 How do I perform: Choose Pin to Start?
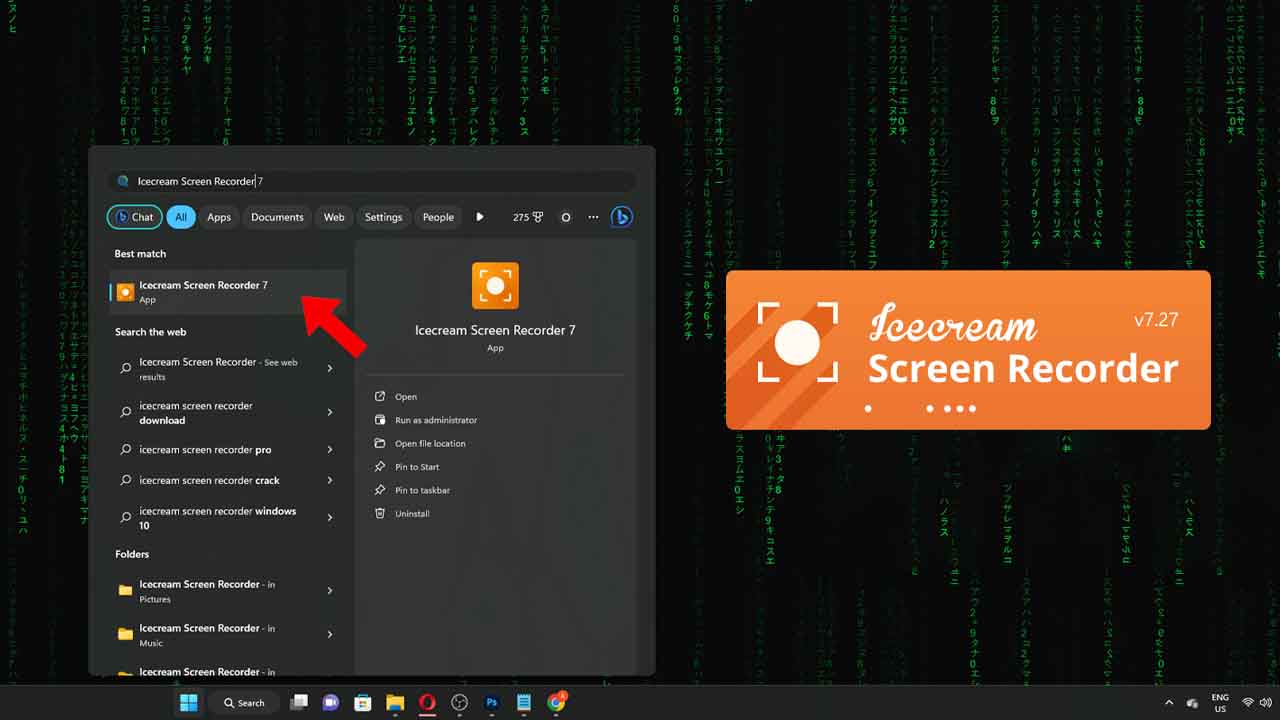click(x=406, y=467)
